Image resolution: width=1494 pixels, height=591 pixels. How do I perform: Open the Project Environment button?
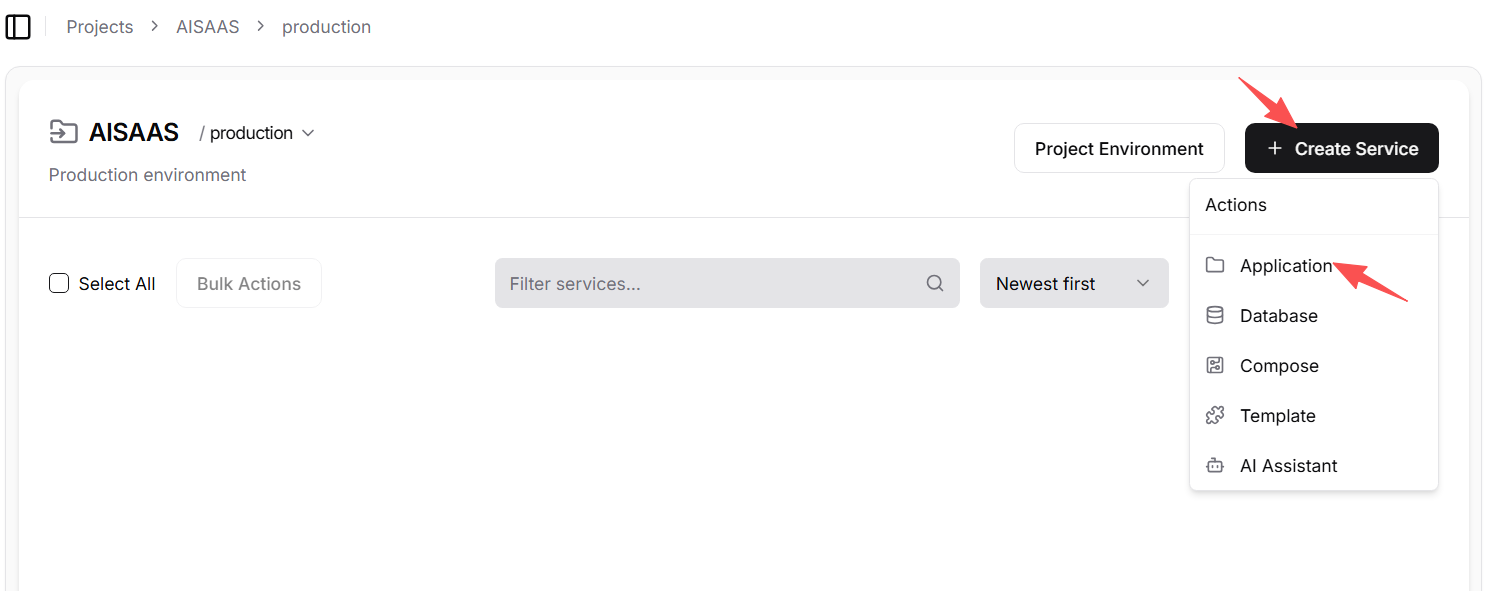tap(1119, 148)
